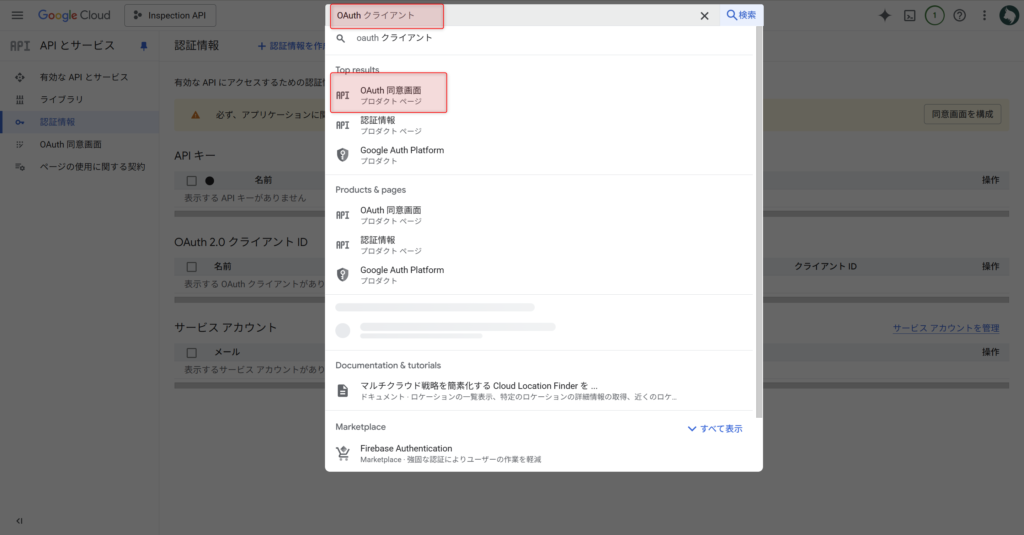Open ライブラリ in the sidebar

[61, 100]
